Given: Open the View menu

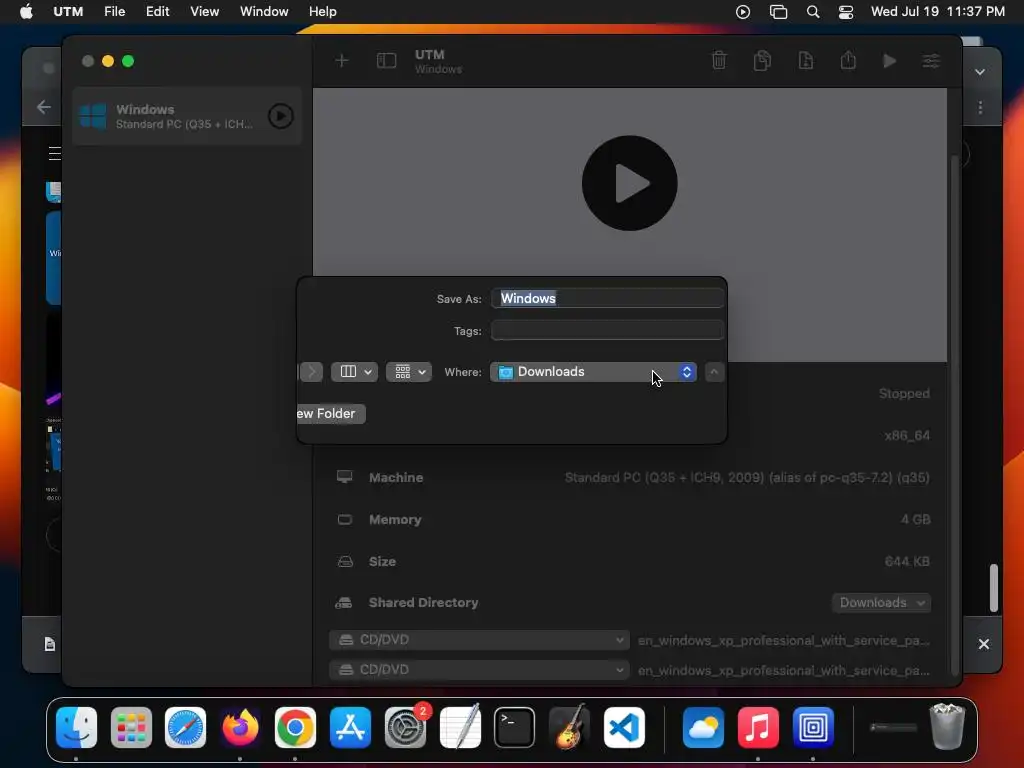Looking at the screenshot, I should pos(204,12).
